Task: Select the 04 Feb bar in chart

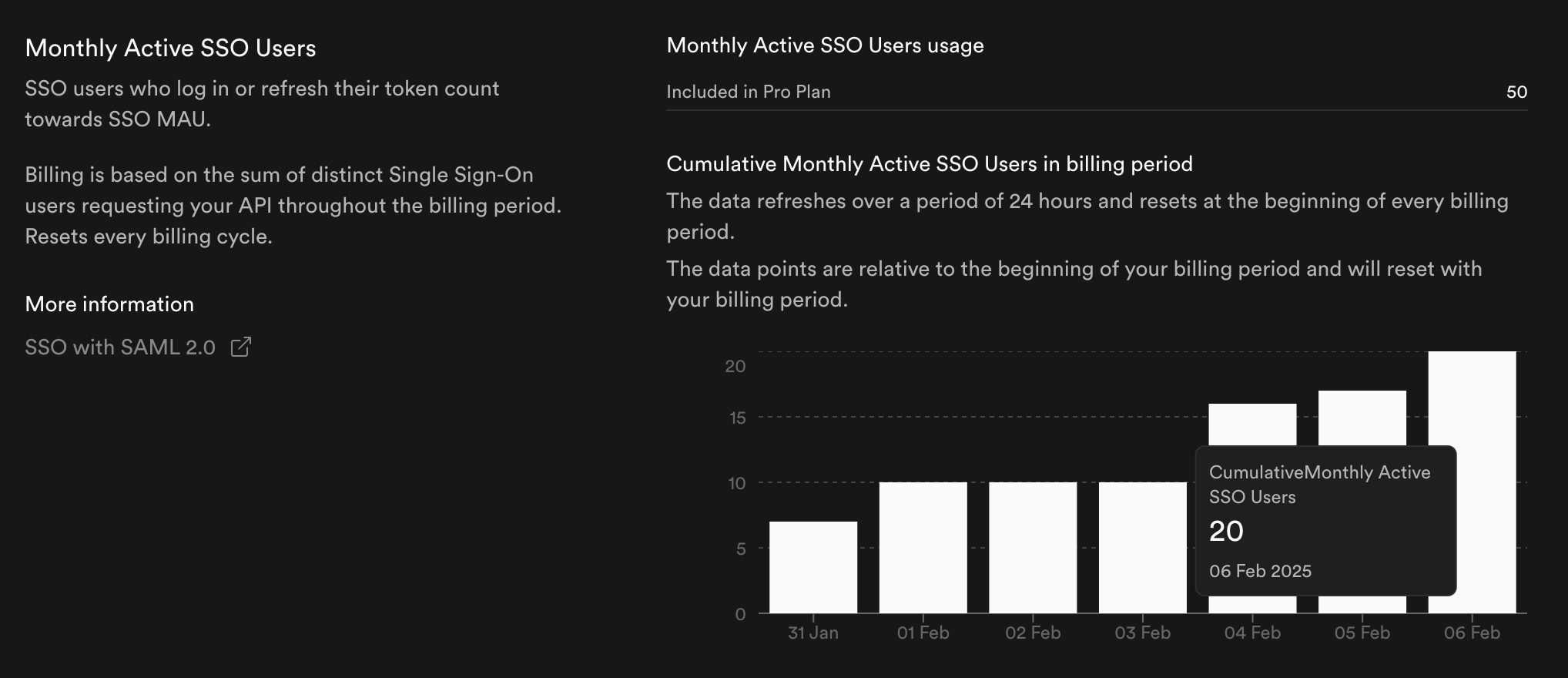Action: 1252,424
